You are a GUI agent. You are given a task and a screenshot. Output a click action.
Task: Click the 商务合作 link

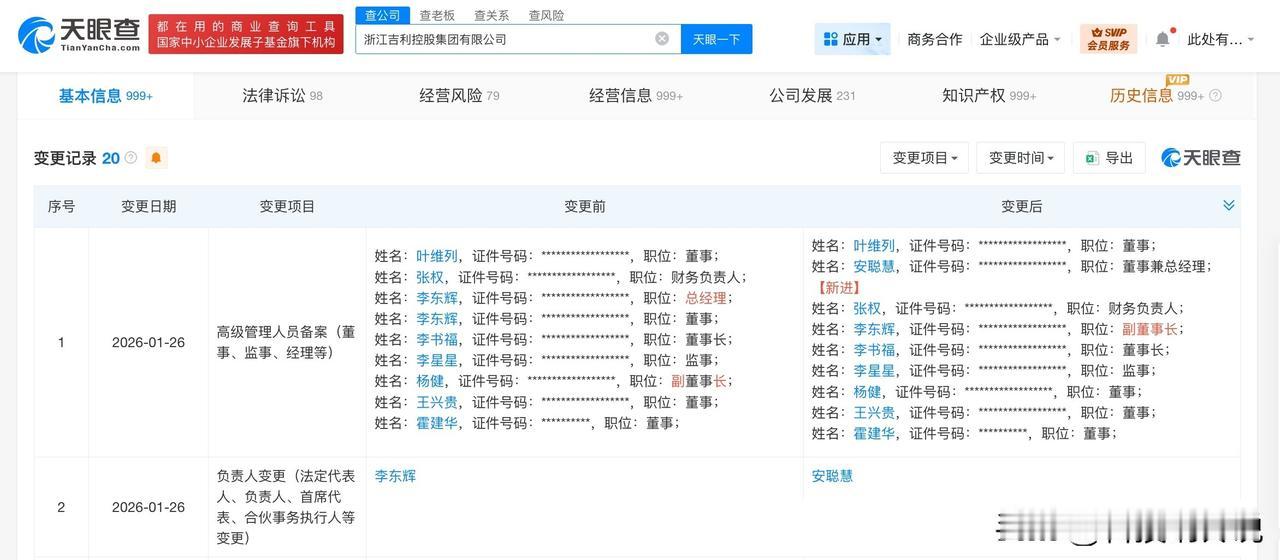935,39
